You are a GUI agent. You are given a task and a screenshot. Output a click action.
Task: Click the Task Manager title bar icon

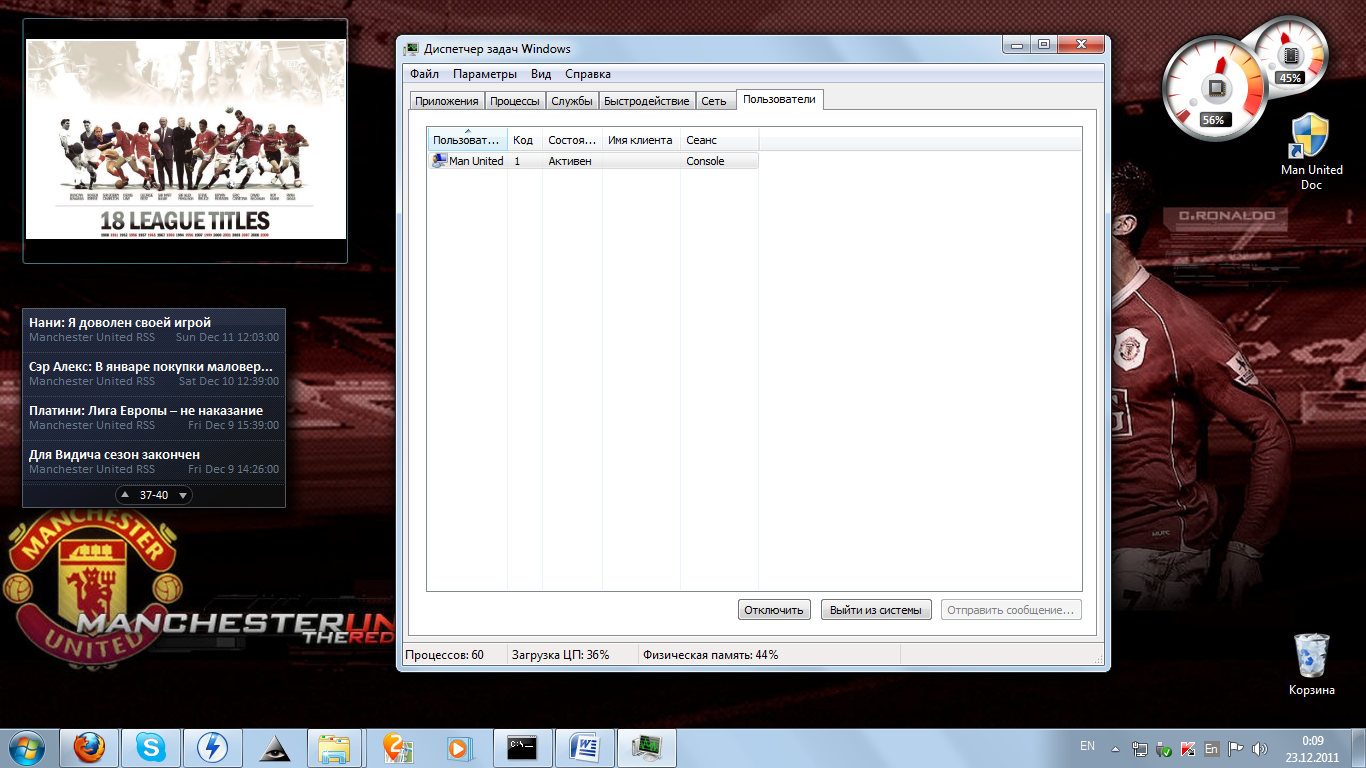pyautogui.click(x=411, y=49)
